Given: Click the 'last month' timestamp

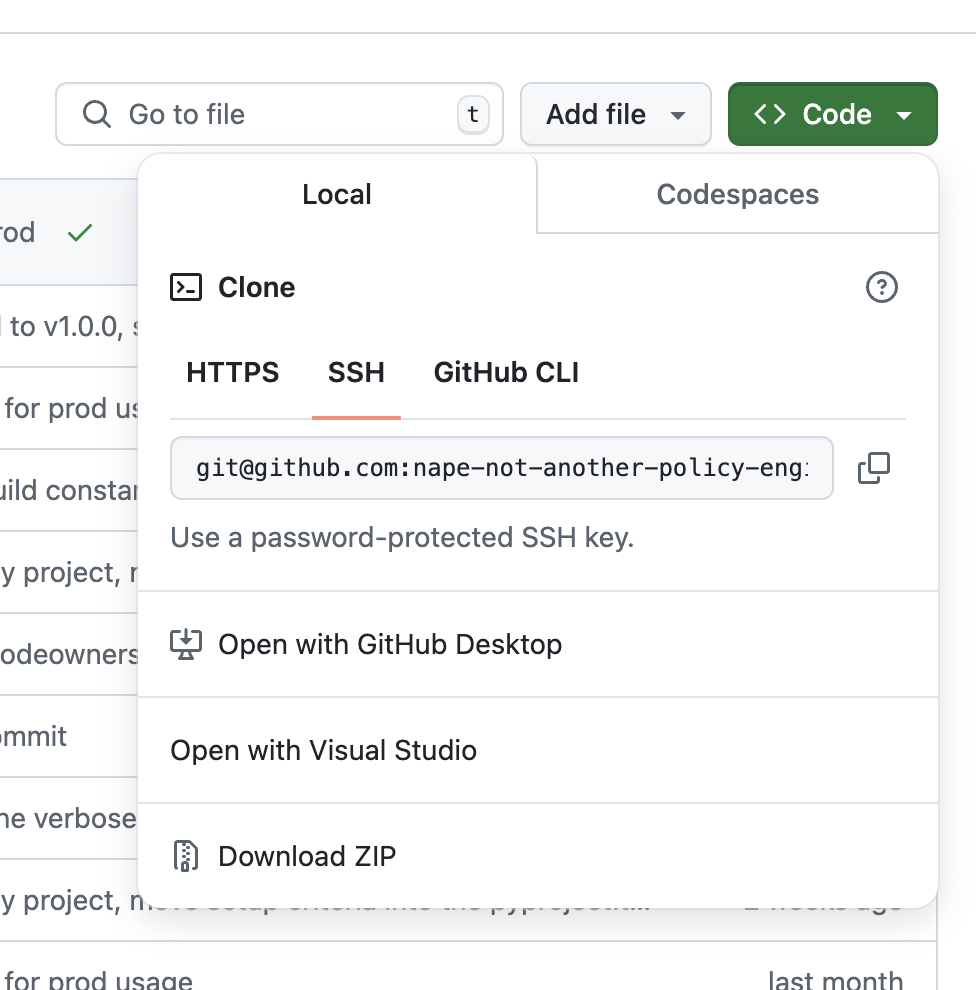Looking at the screenshot, I should point(835,981).
